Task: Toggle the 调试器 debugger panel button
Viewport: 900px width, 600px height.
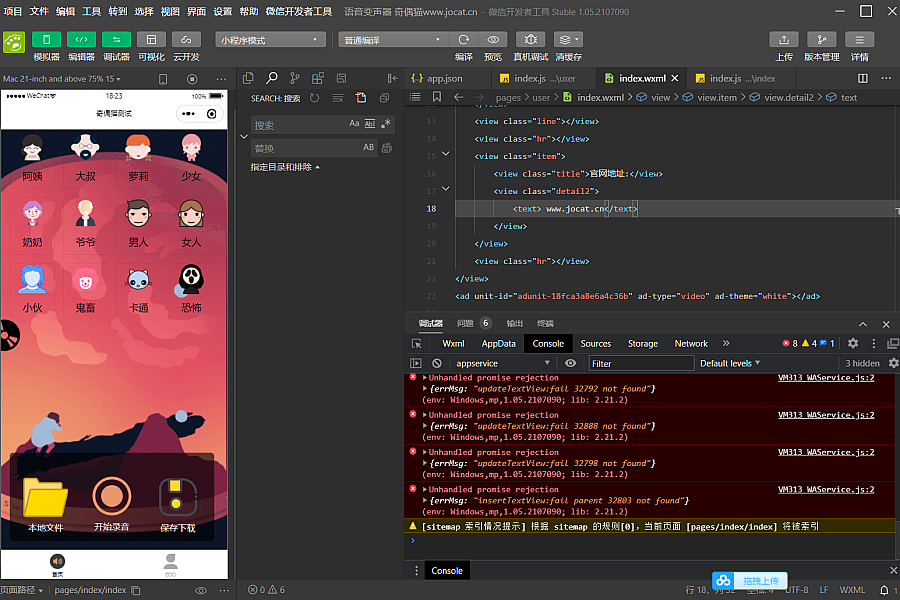Action: [x=117, y=40]
